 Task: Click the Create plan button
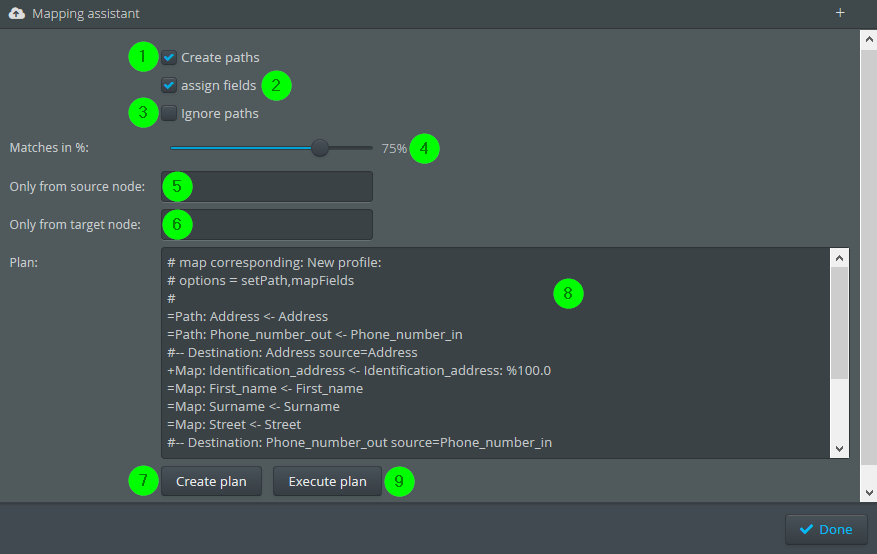tap(211, 481)
